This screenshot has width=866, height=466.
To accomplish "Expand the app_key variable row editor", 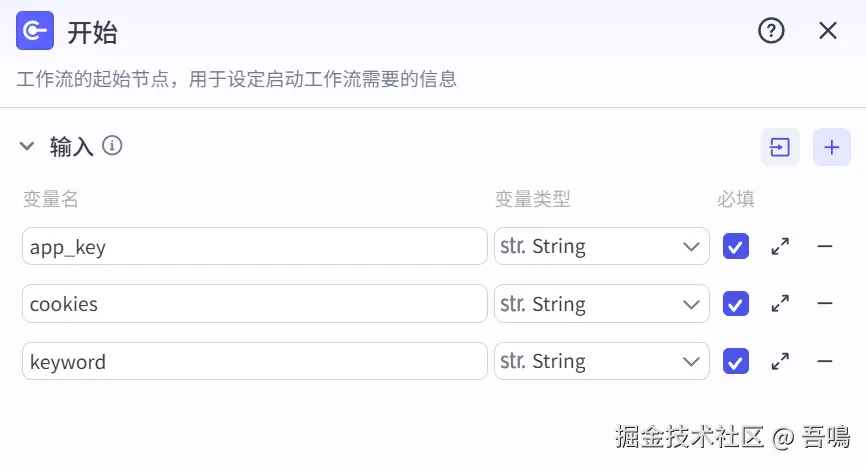I will (781, 246).
